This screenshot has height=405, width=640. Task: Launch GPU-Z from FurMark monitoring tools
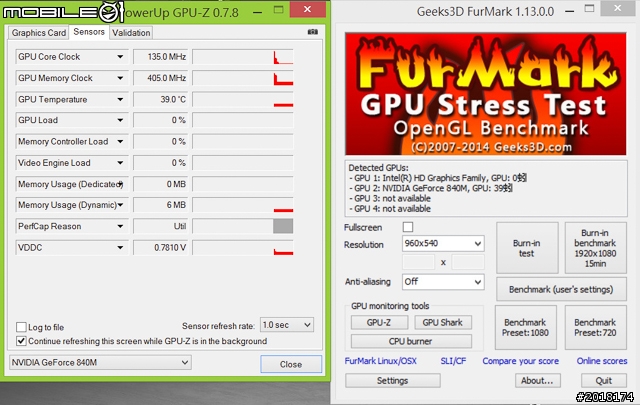(379, 322)
